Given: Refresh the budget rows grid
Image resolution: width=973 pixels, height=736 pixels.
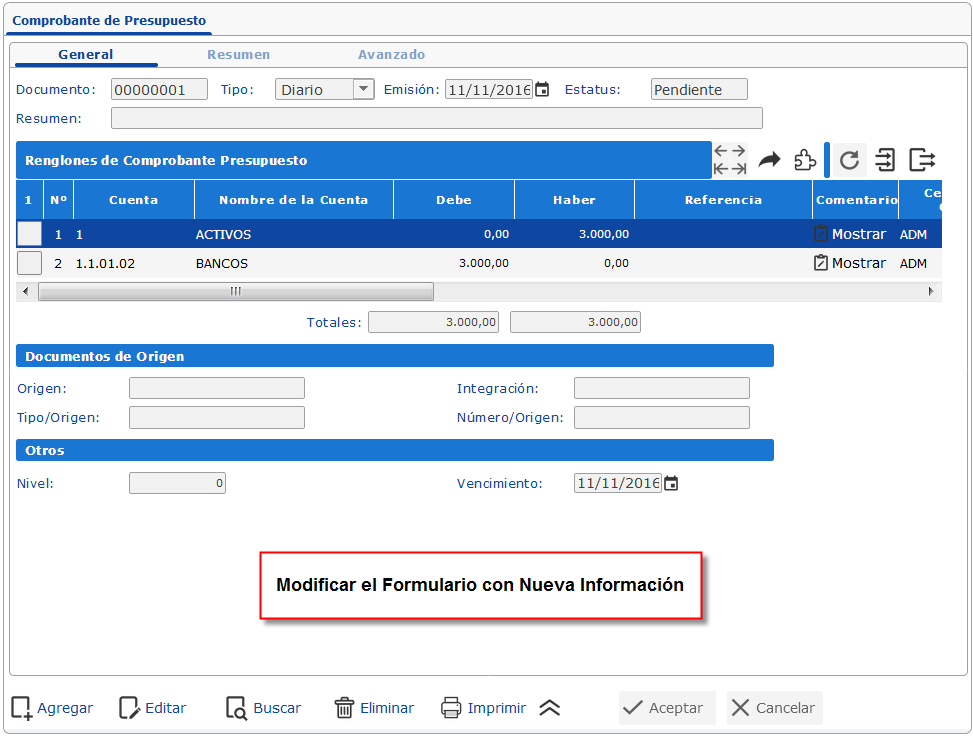Looking at the screenshot, I should (850, 159).
